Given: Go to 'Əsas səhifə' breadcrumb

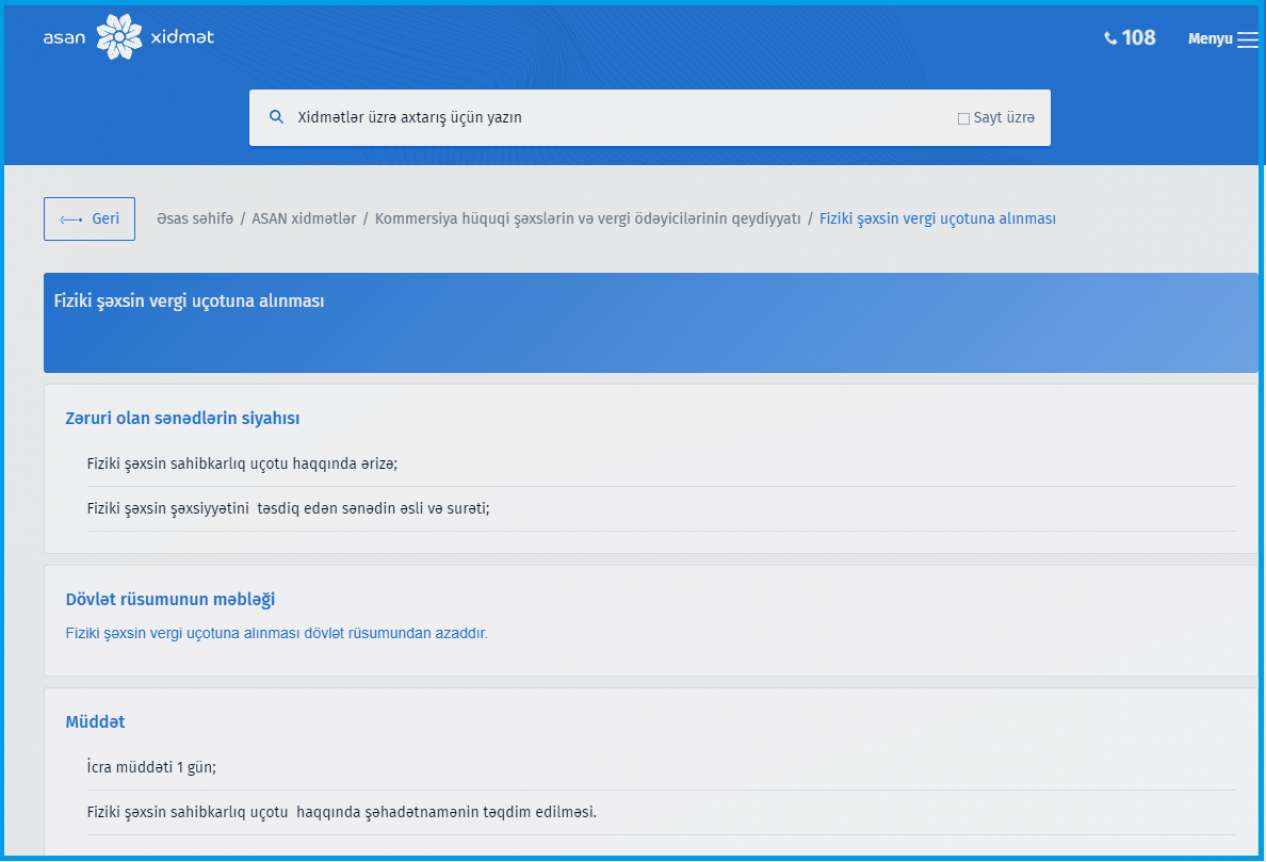Looking at the screenshot, I should coord(194,219).
